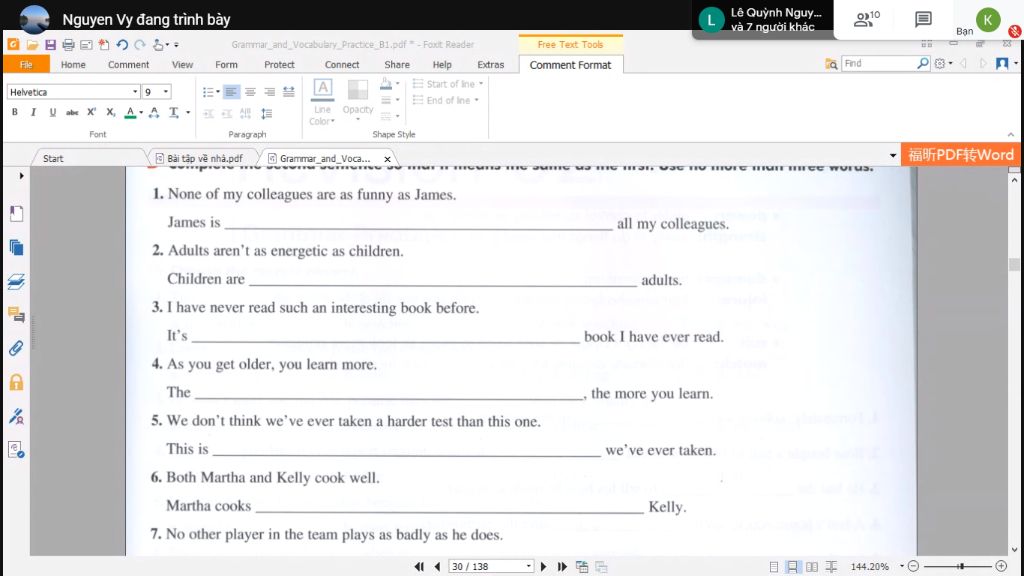Open the File menu

pyautogui.click(x=26, y=65)
